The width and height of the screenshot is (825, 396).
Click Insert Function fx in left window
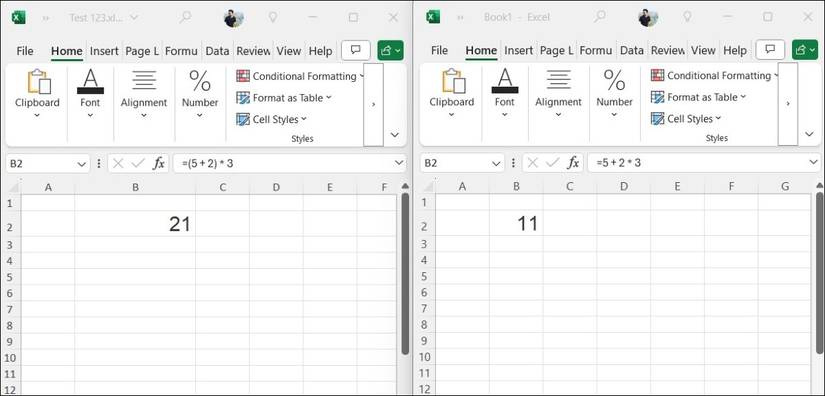(x=158, y=164)
